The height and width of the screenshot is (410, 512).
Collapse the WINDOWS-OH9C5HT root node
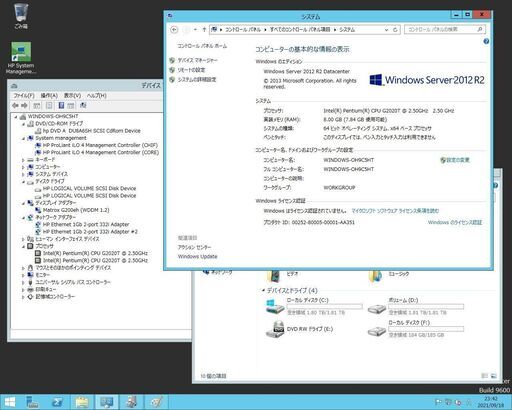click(x=16, y=117)
